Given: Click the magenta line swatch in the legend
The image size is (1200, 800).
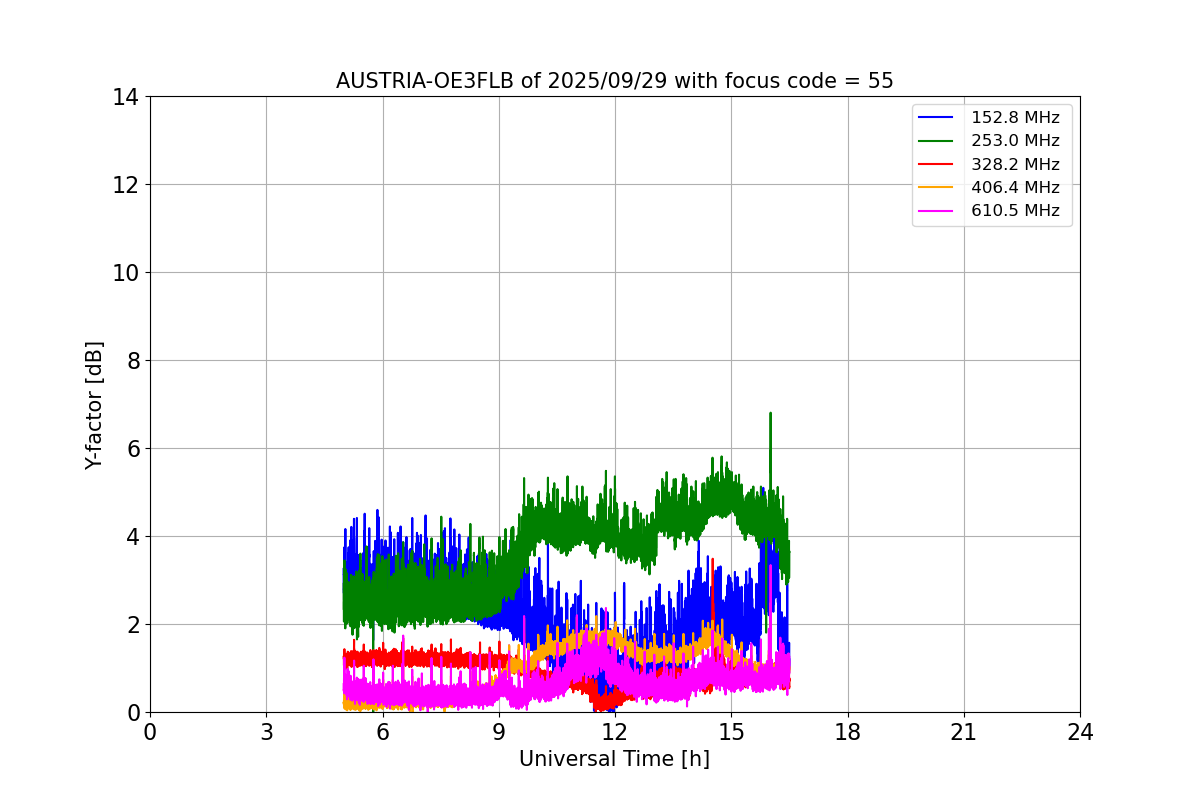Looking at the screenshot, I should tap(937, 211).
